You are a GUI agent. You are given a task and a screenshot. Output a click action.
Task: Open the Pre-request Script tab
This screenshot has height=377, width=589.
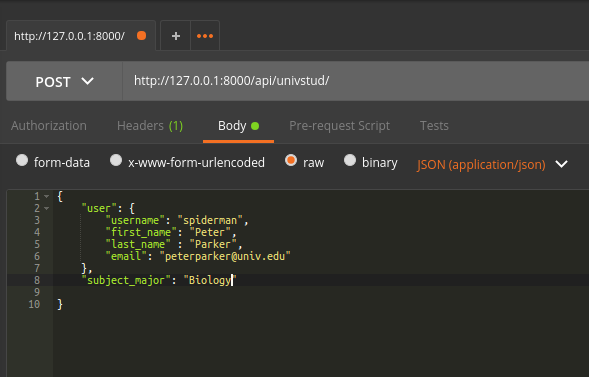[x=340, y=126]
